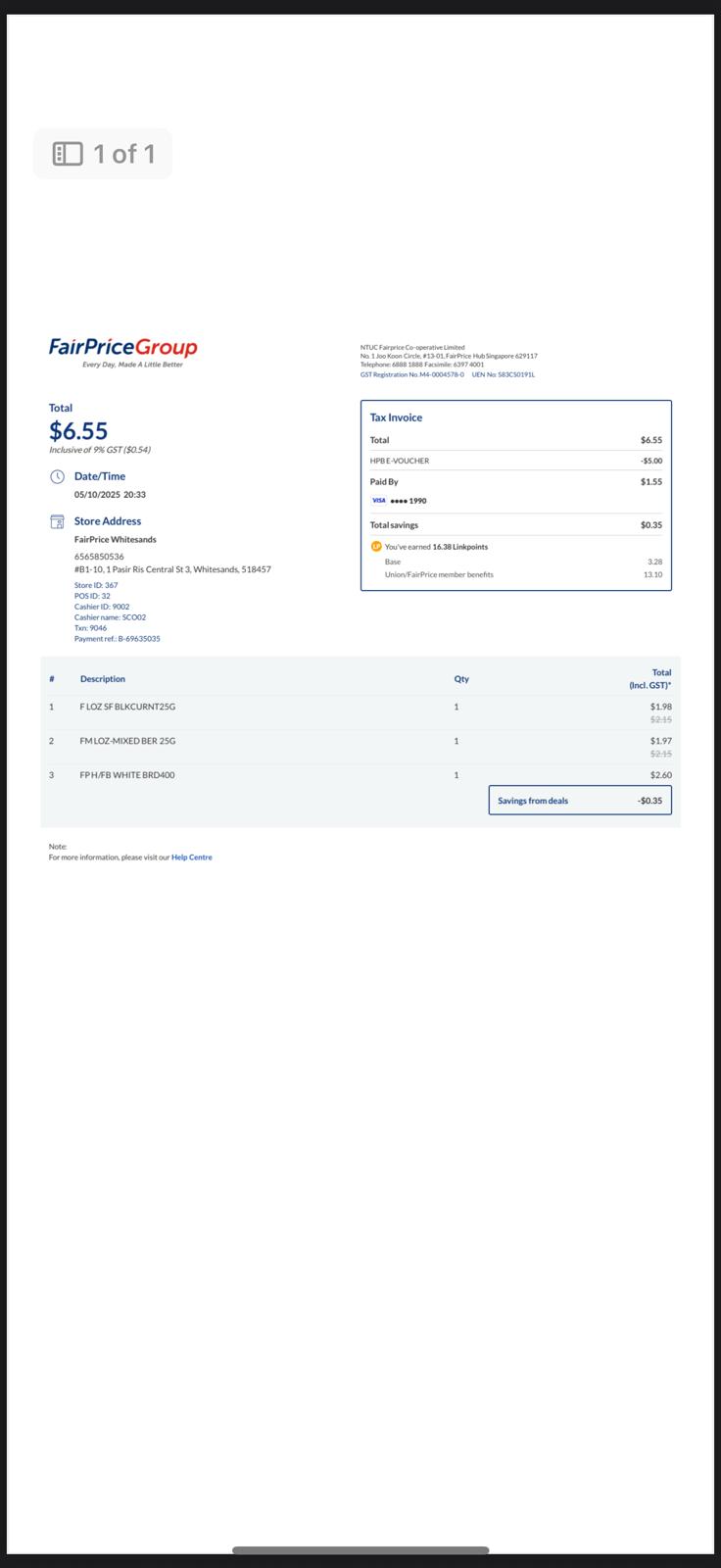
Task: Click the $1.97 item price
Action: pos(661,741)
